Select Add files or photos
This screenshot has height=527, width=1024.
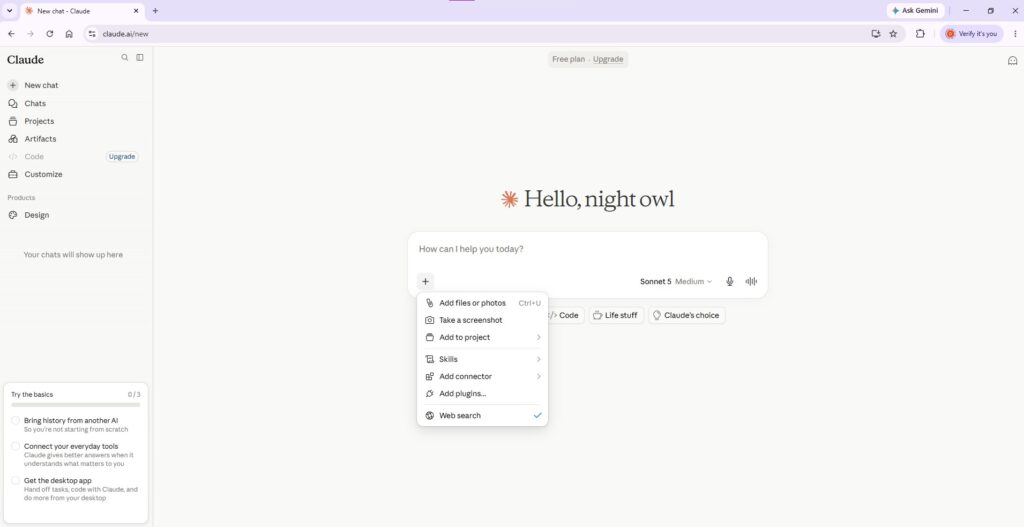coord(483,303)
